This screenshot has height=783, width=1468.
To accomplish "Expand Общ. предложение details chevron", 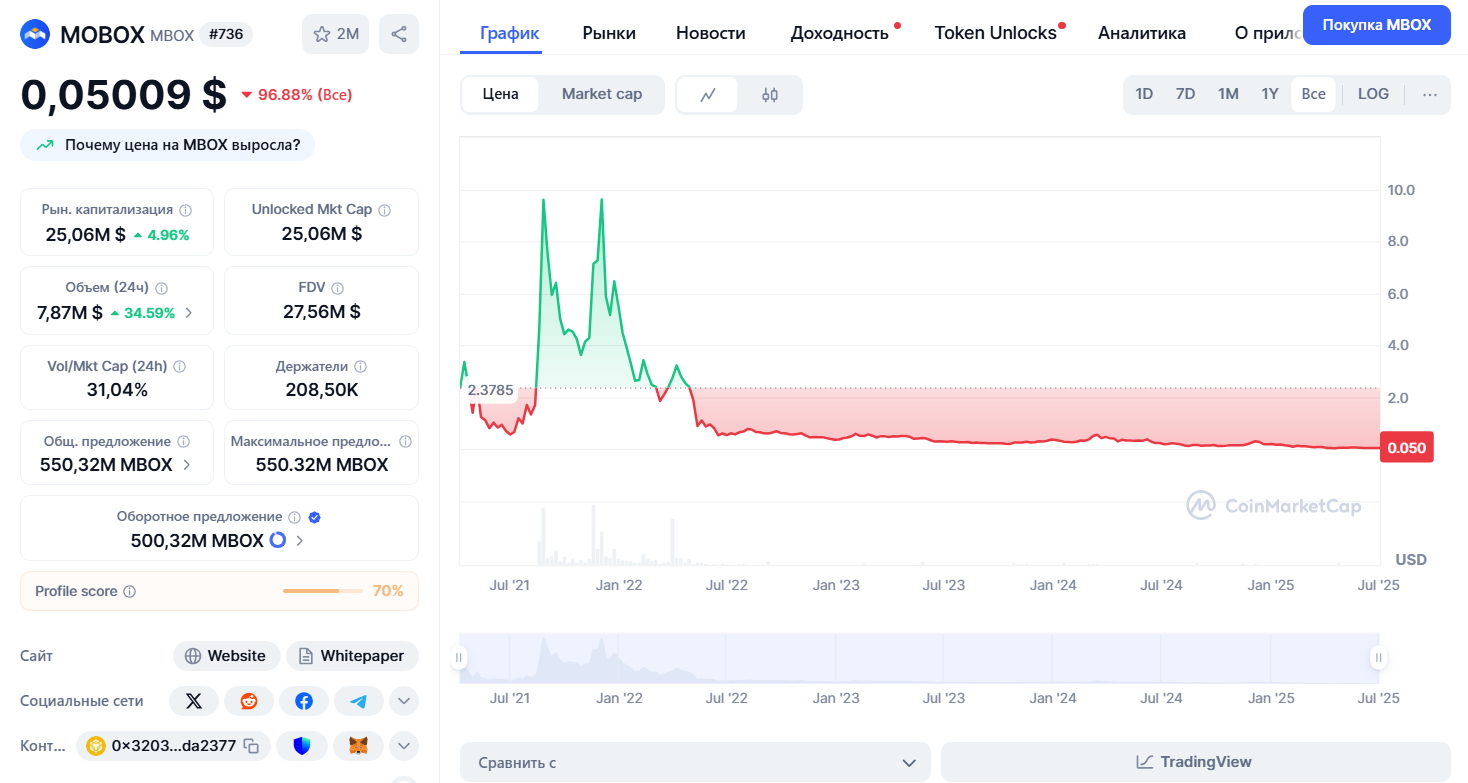I will (x=187, y=465).
